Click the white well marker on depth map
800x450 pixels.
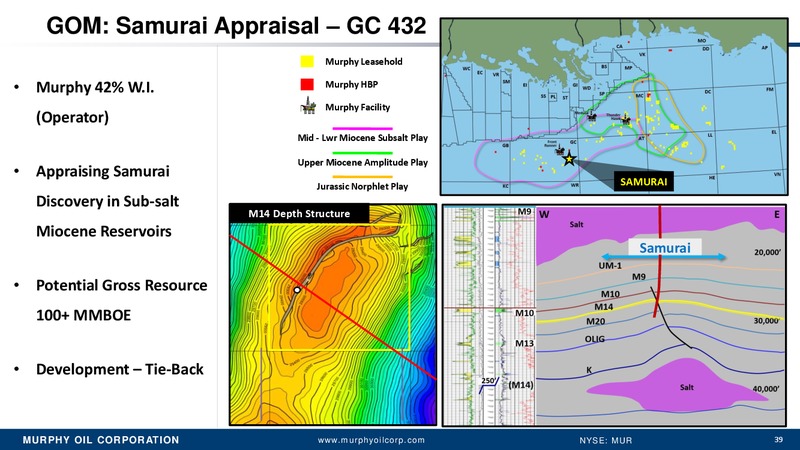297,290
